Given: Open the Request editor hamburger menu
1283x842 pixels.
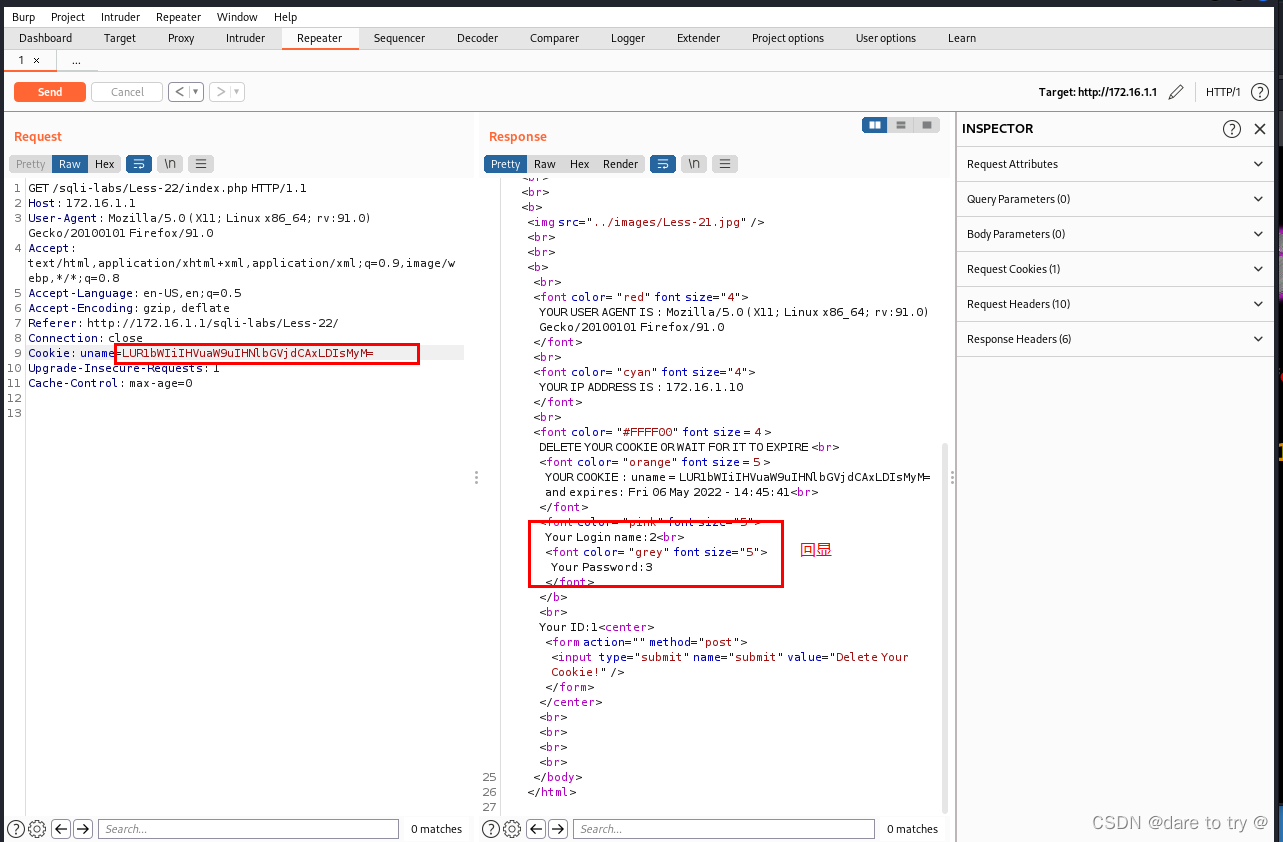Looking at the screenshot, I should point(201,164).
